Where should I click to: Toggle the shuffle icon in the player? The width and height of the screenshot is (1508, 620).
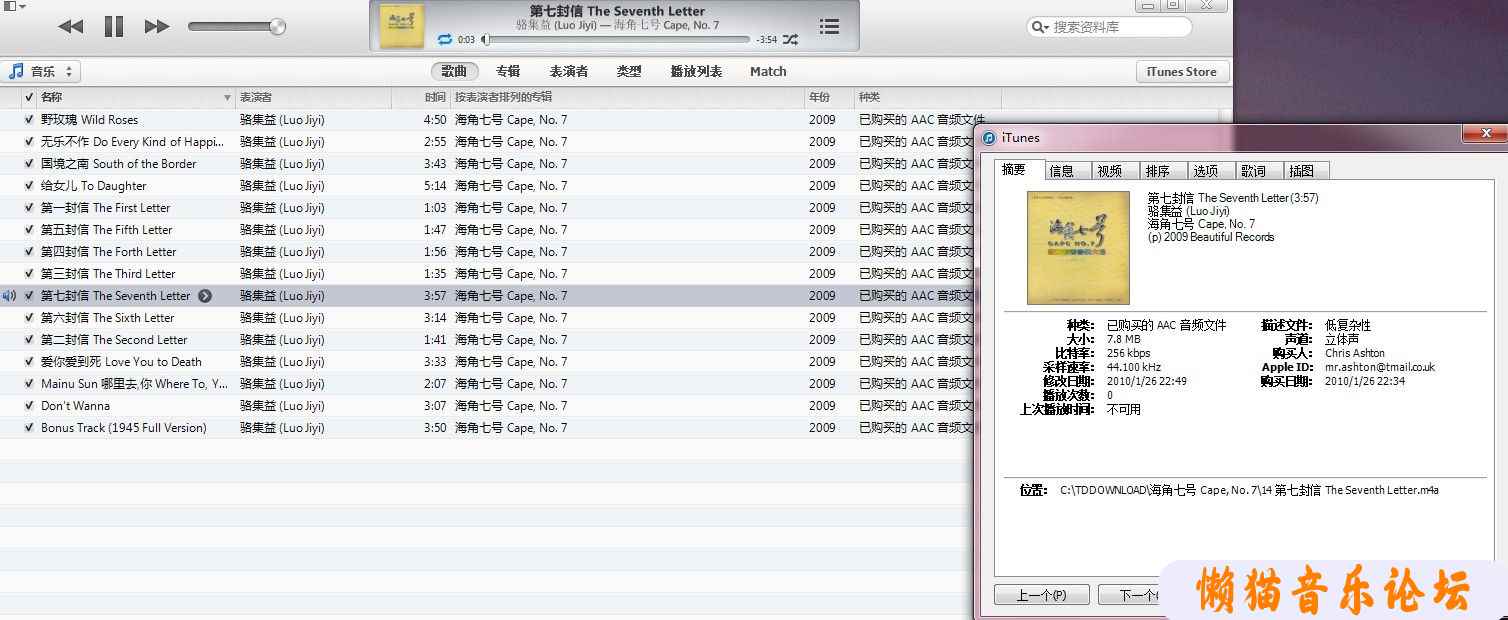(790, 40)
